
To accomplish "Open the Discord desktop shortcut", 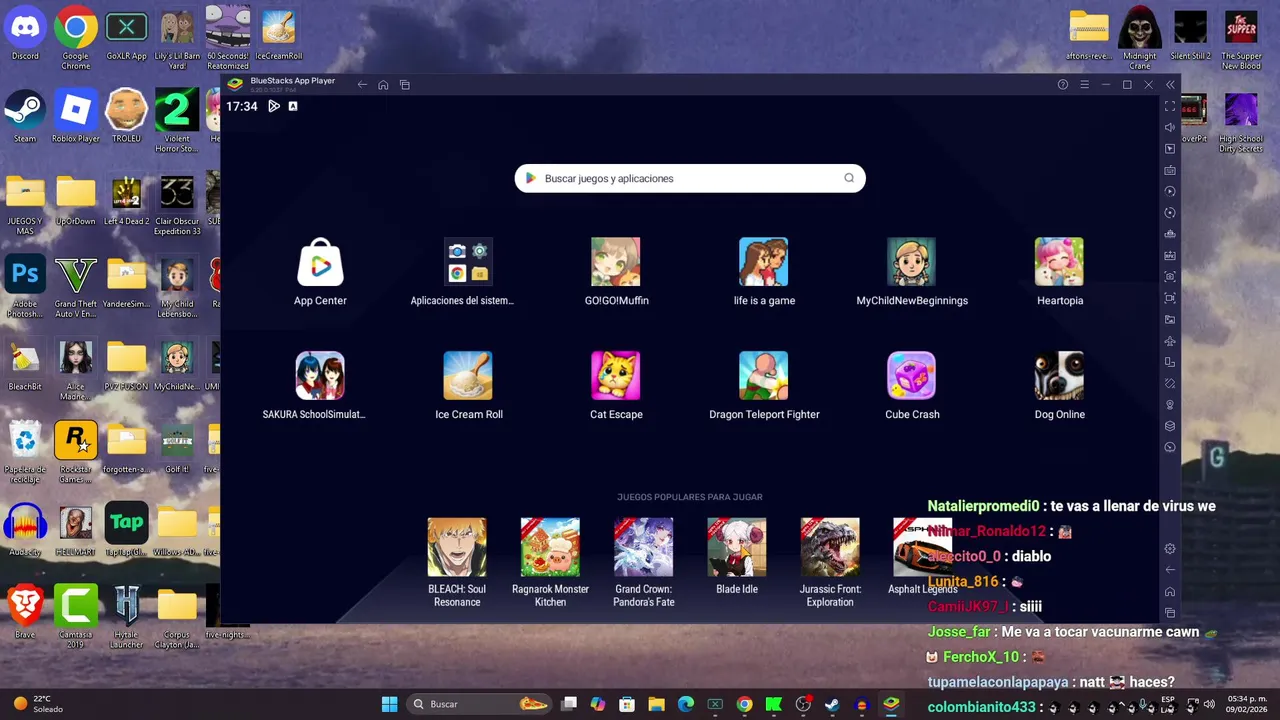I will pos(25,35).
